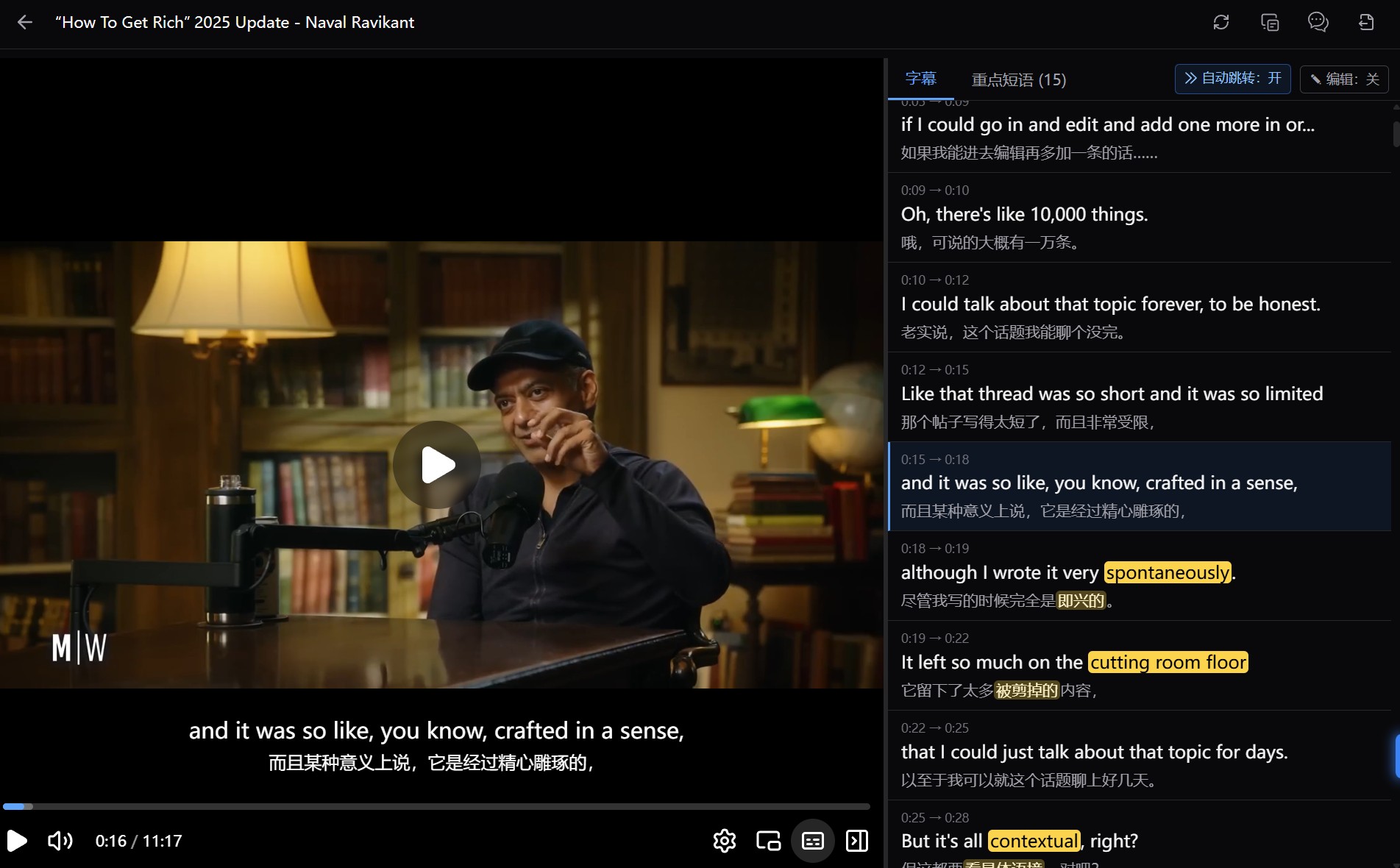The height and width of the screenshot is (868, 1400).
Task: Jump to 'Oh, there's like 10,000 things.'
Action: pos(1024,215)
